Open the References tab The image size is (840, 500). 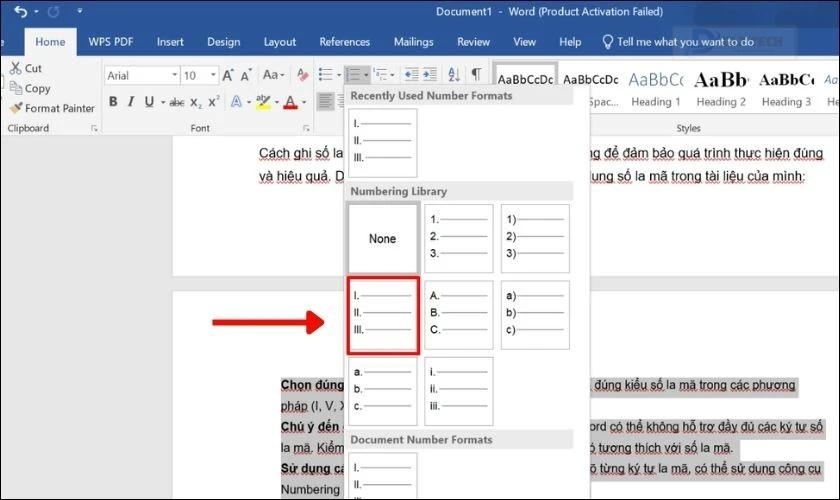(x=344, y=42)
